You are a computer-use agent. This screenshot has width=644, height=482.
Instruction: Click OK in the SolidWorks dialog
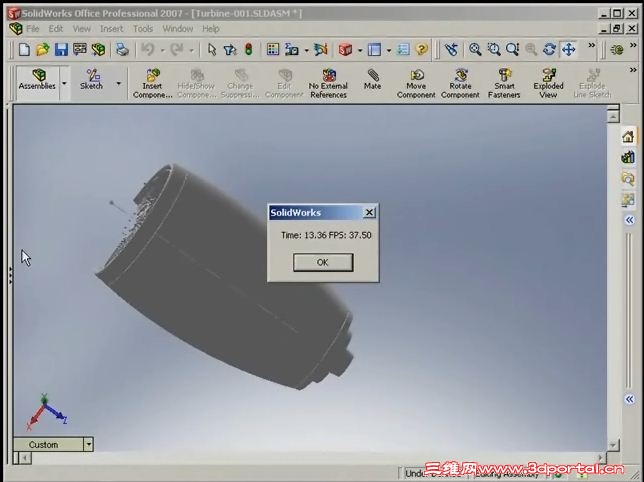pos(323,262)
